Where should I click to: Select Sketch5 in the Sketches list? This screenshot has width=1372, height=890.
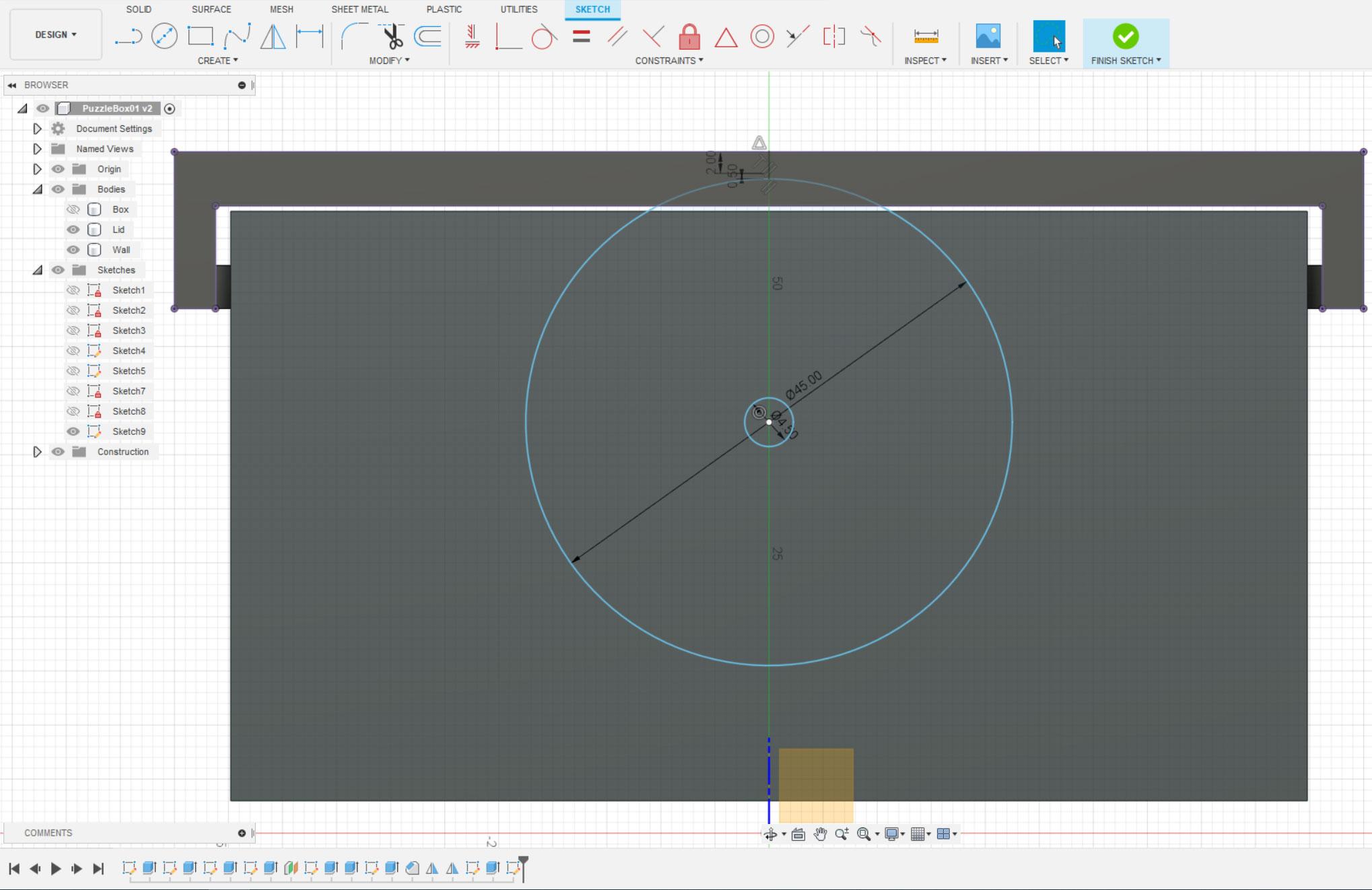coord(129,371)
